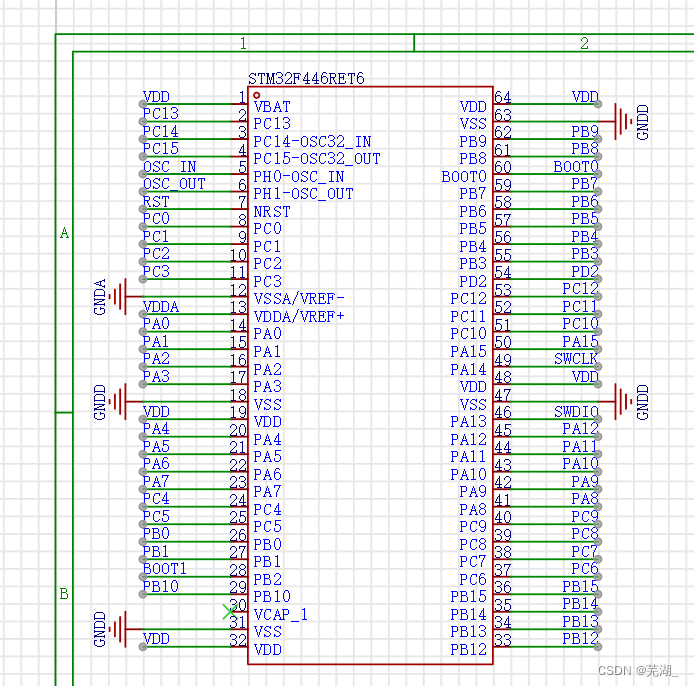Image resolution: width=694 pixels, height=686 pixels.
Task: Select the VDD net label left of pin 32
Action: [x=156, y=639]
